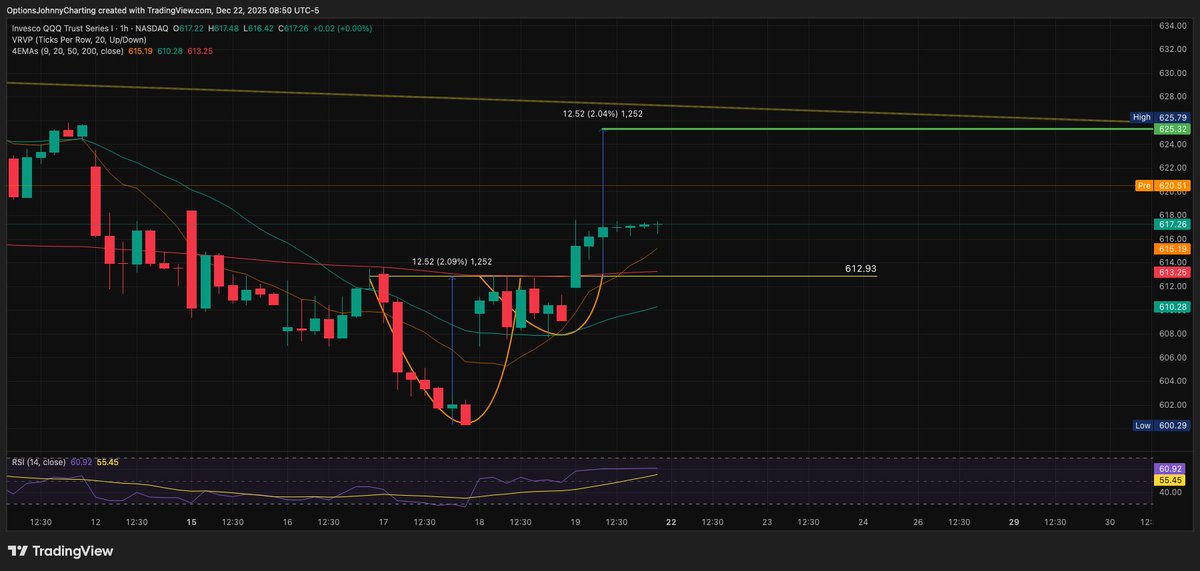1200x571 pixels.
Task: Select the 12.52 (2.09%) measurement label
Action: pos(451,262)
